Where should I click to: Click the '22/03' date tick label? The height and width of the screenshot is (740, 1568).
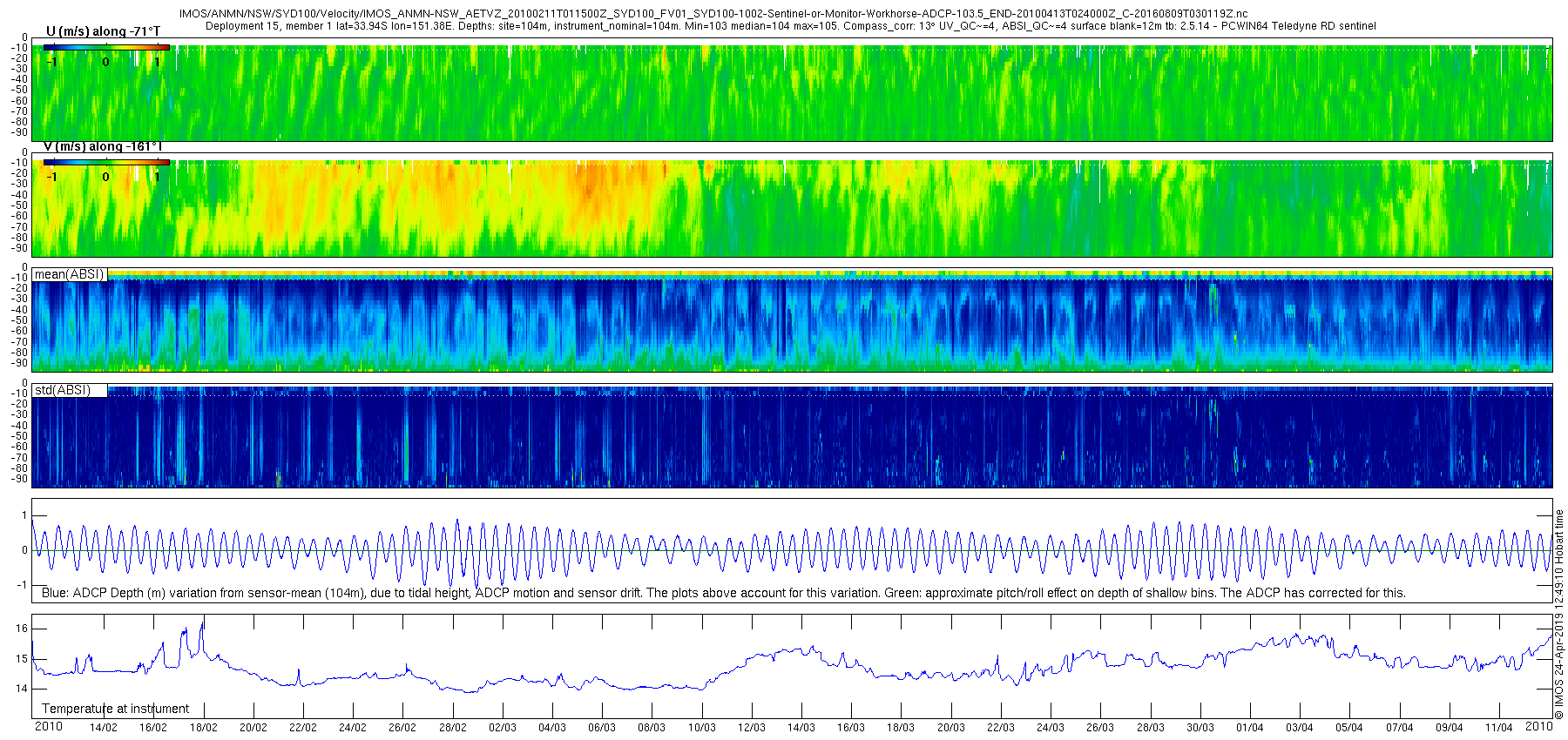pos(1001,727)
